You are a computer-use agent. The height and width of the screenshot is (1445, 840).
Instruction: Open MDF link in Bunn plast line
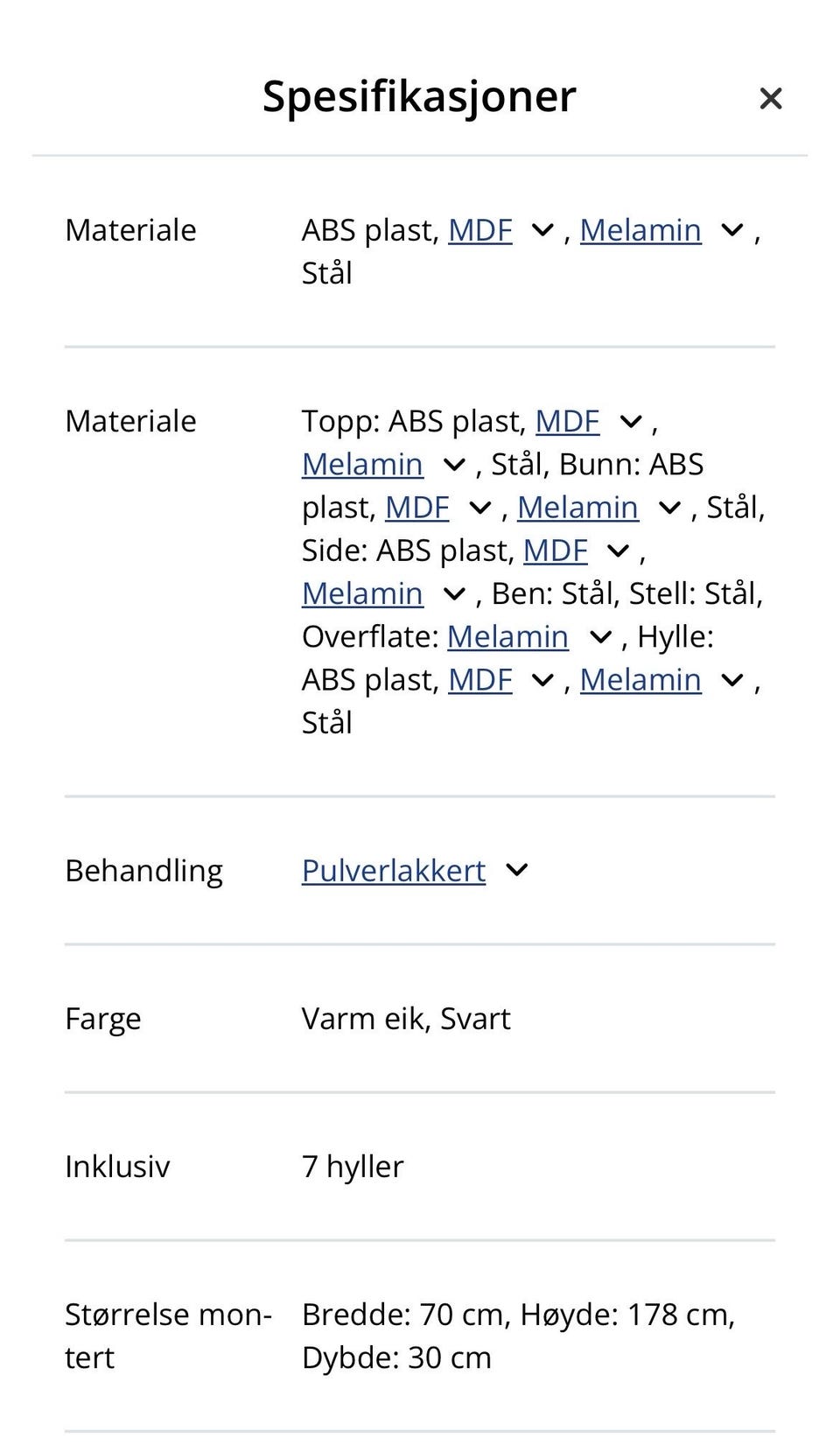tap(417, 507)
